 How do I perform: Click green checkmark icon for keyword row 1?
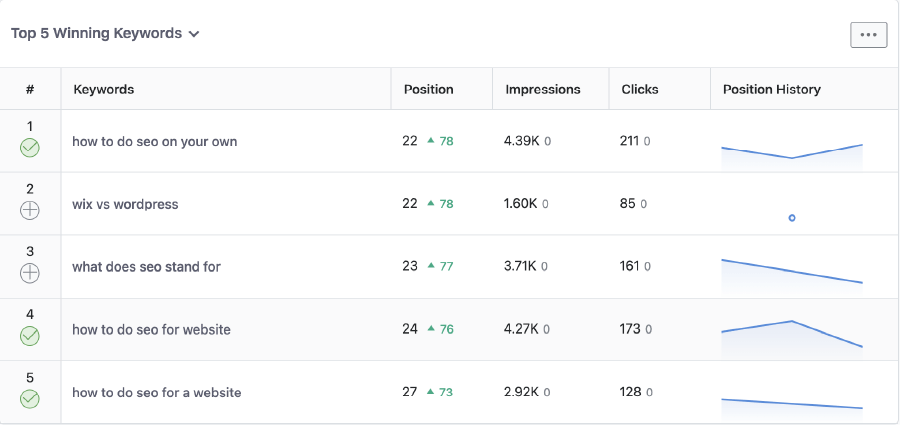(30, 148)
